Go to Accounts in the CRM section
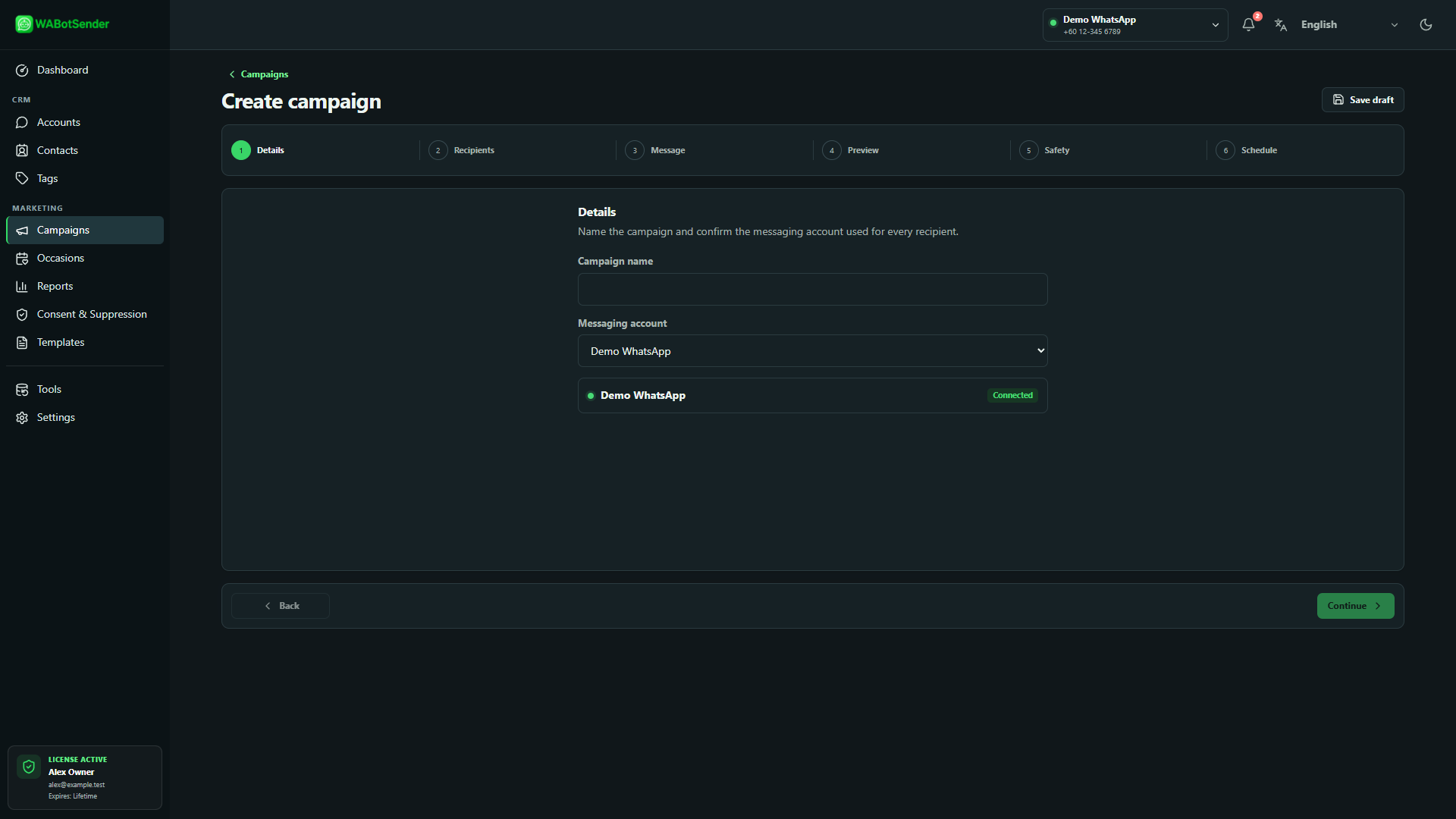 (85, 122)
